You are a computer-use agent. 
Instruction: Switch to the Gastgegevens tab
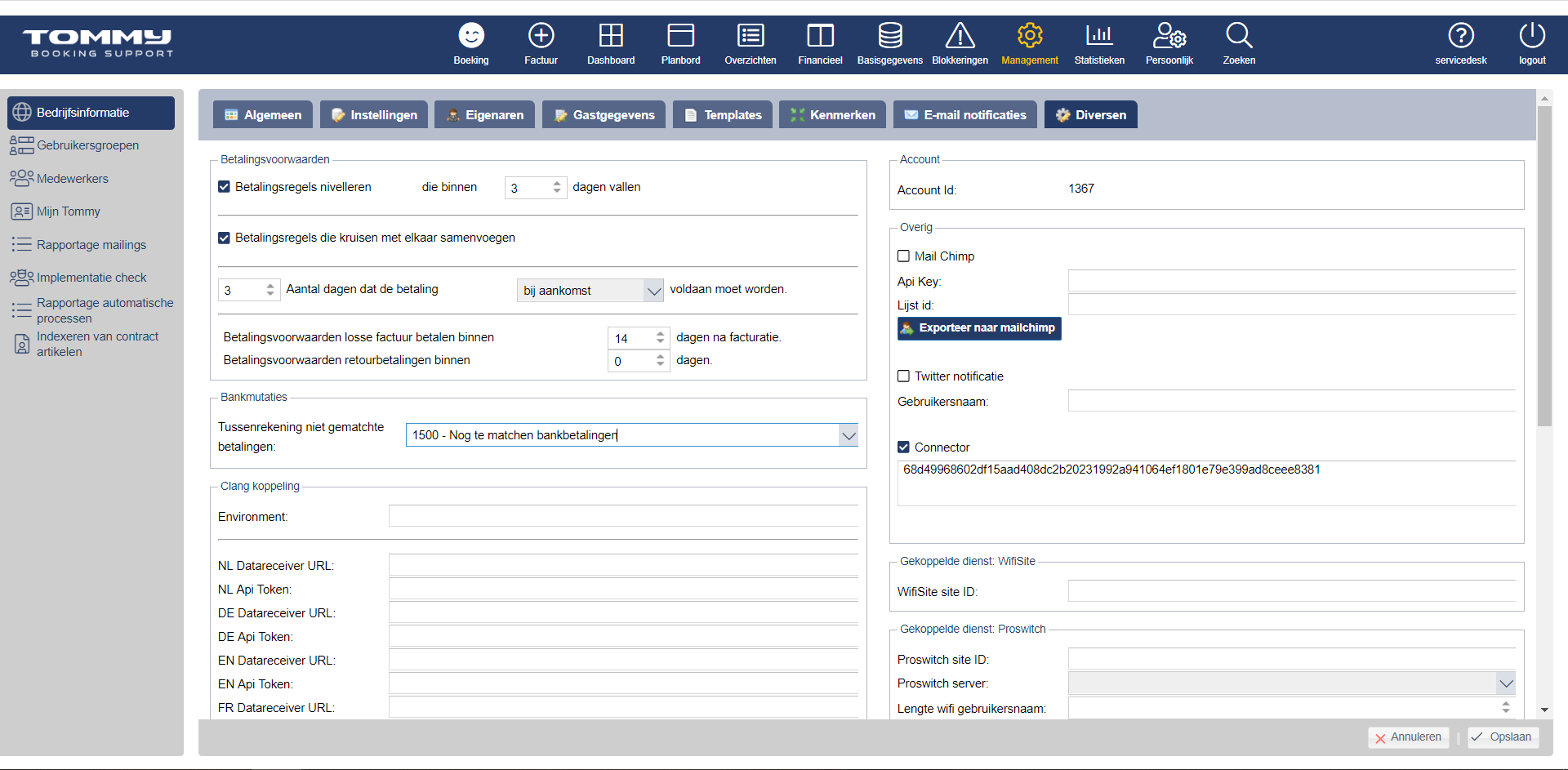(x=604, y=115)
